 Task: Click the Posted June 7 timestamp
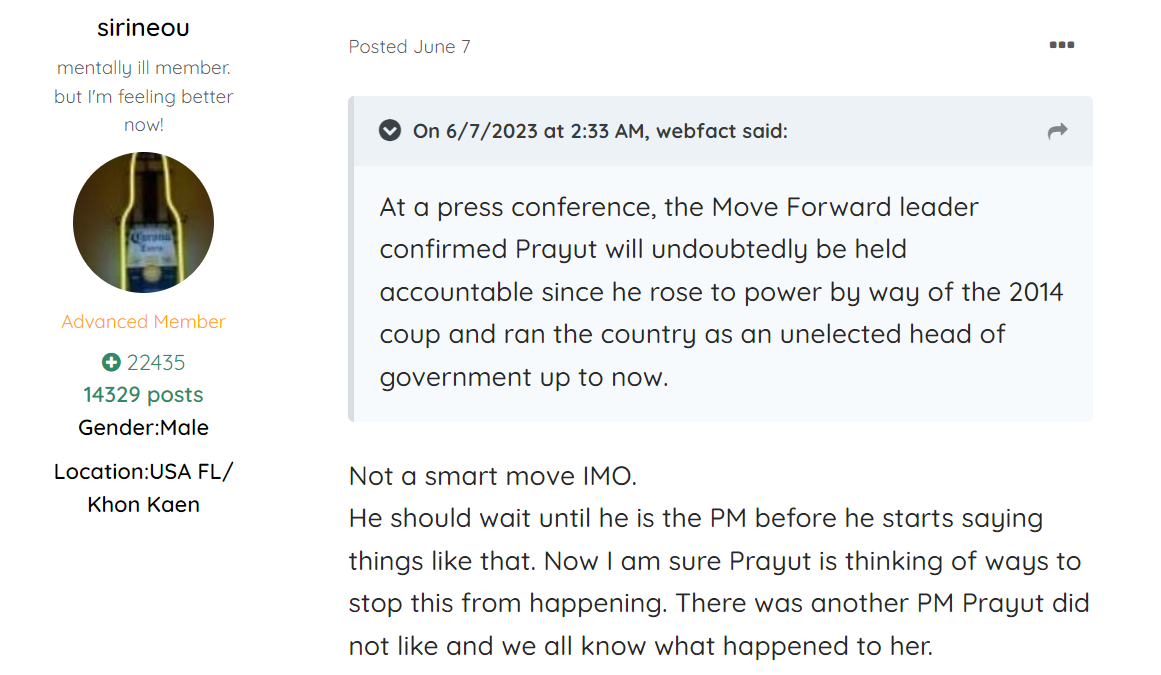[409, 47]
